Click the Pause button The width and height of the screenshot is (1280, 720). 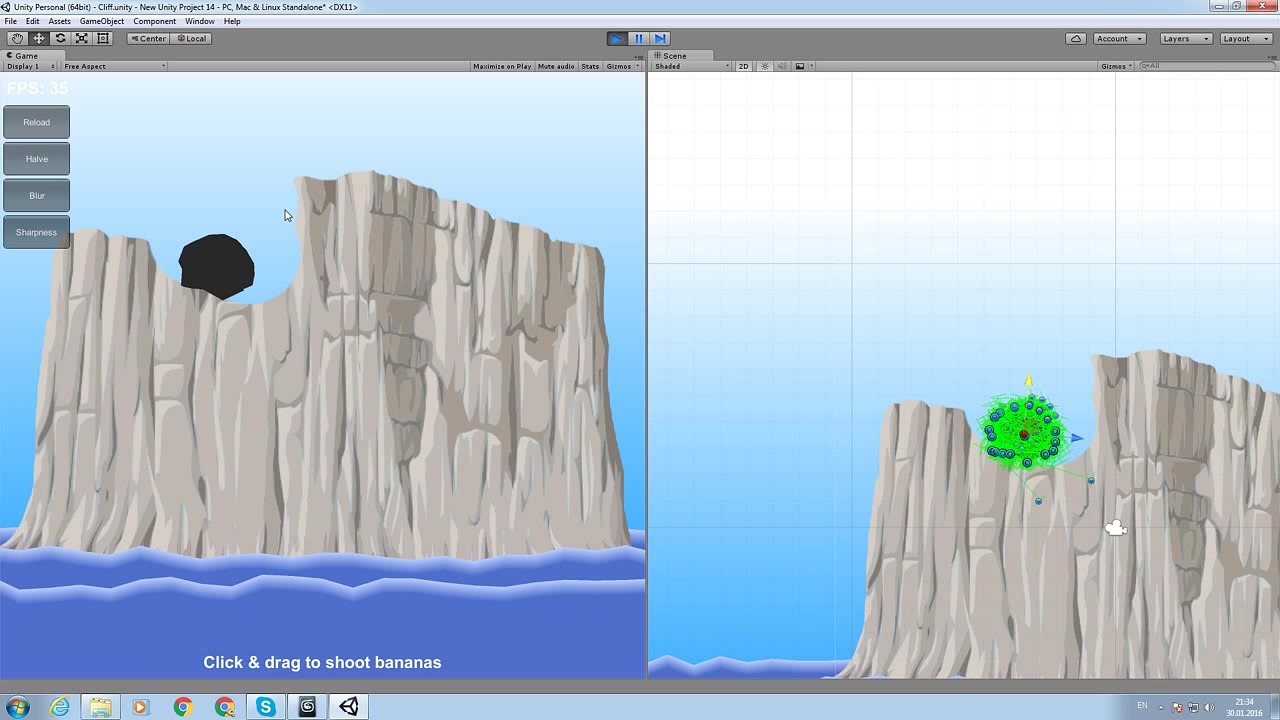(638, 38)
